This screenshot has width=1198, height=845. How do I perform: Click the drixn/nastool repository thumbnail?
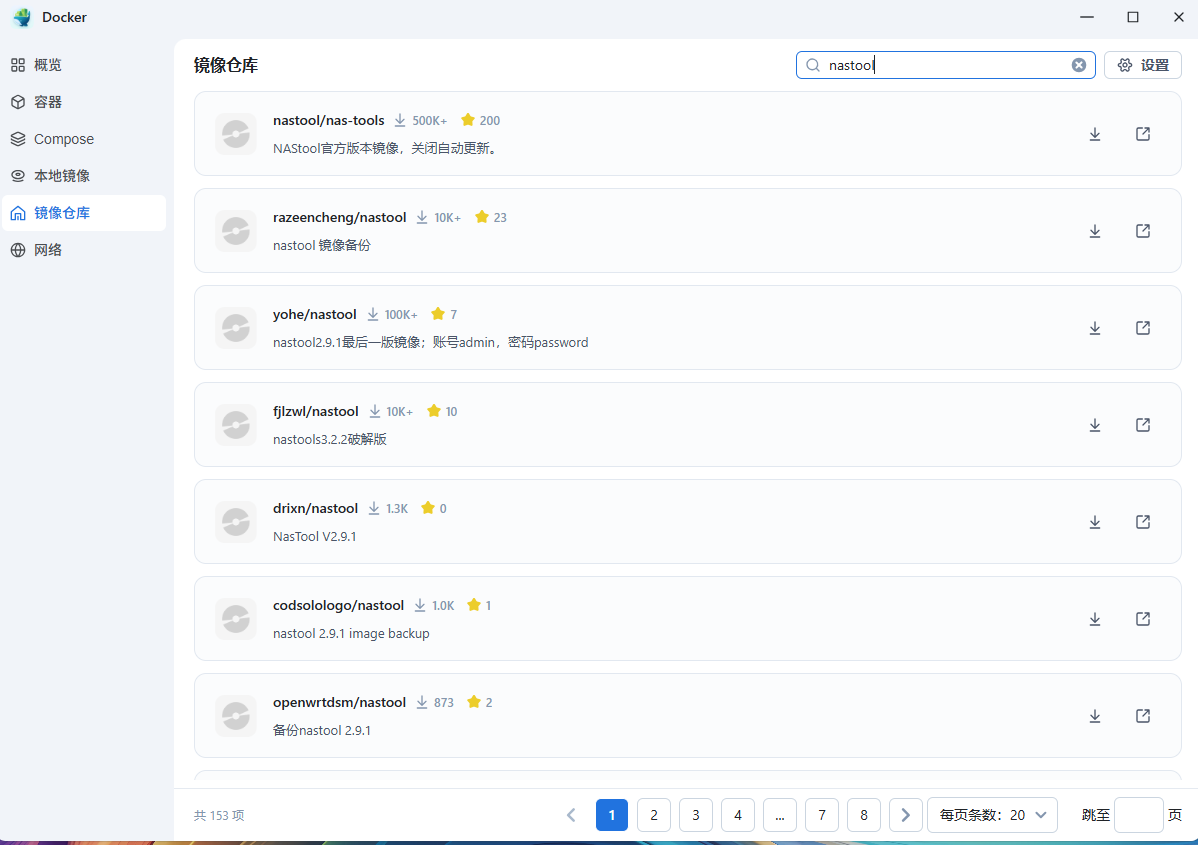click(x=235, y=523)
